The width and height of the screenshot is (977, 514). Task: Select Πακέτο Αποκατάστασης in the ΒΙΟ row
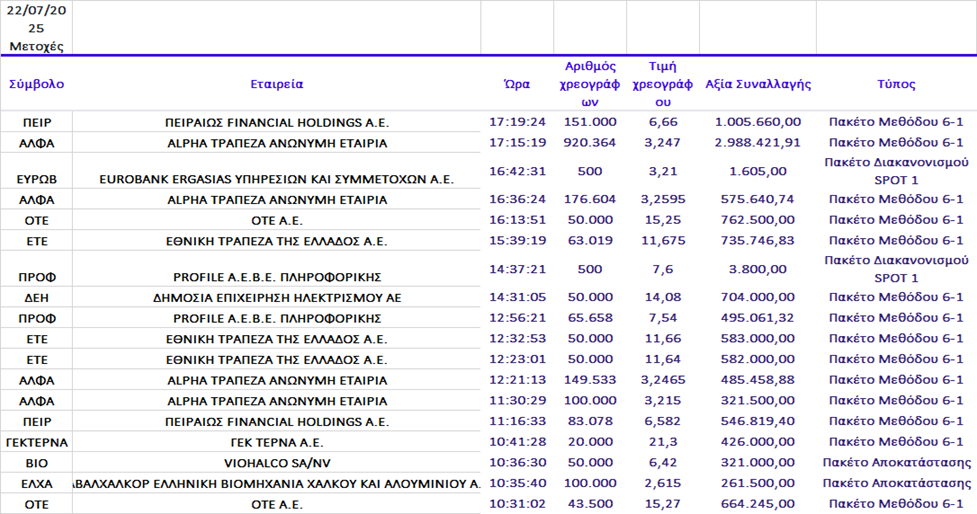click(897, 462)
